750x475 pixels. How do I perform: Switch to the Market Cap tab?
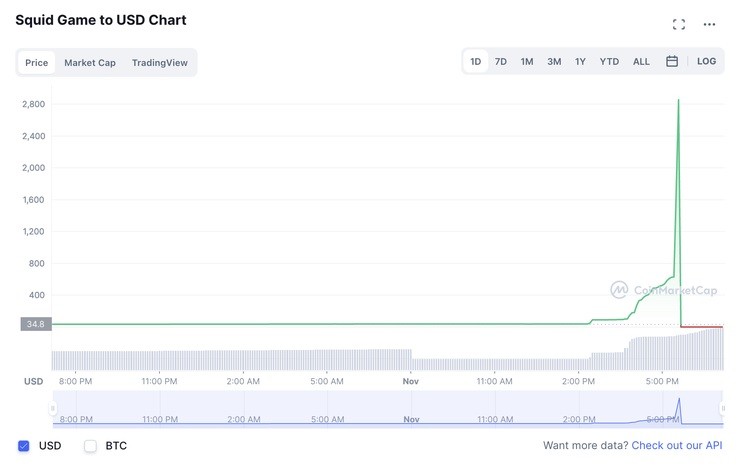pos(90,63)
